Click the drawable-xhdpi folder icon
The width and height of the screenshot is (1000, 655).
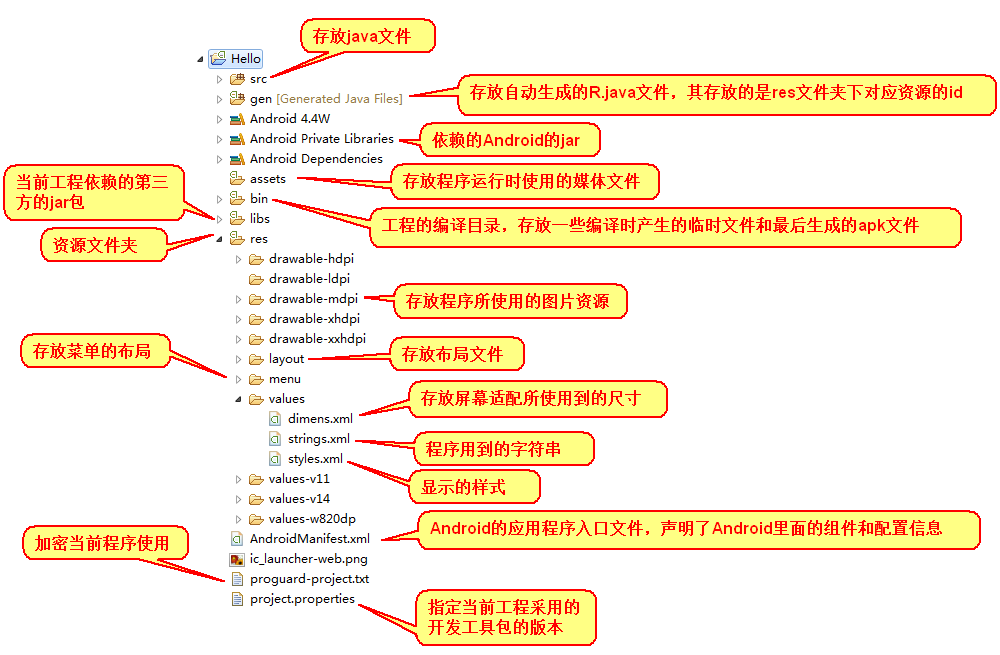[x=256, y=319]
